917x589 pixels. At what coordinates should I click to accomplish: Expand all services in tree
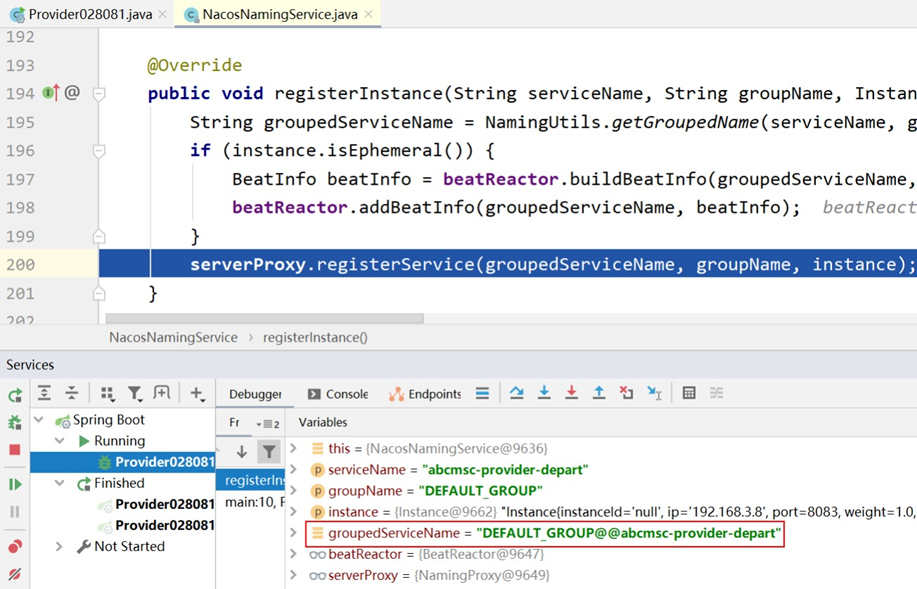pos(44,393)
